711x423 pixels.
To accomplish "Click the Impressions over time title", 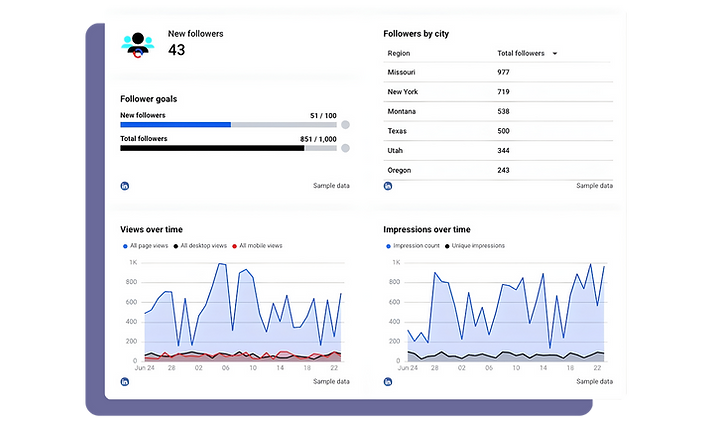I will pos(427,229).
